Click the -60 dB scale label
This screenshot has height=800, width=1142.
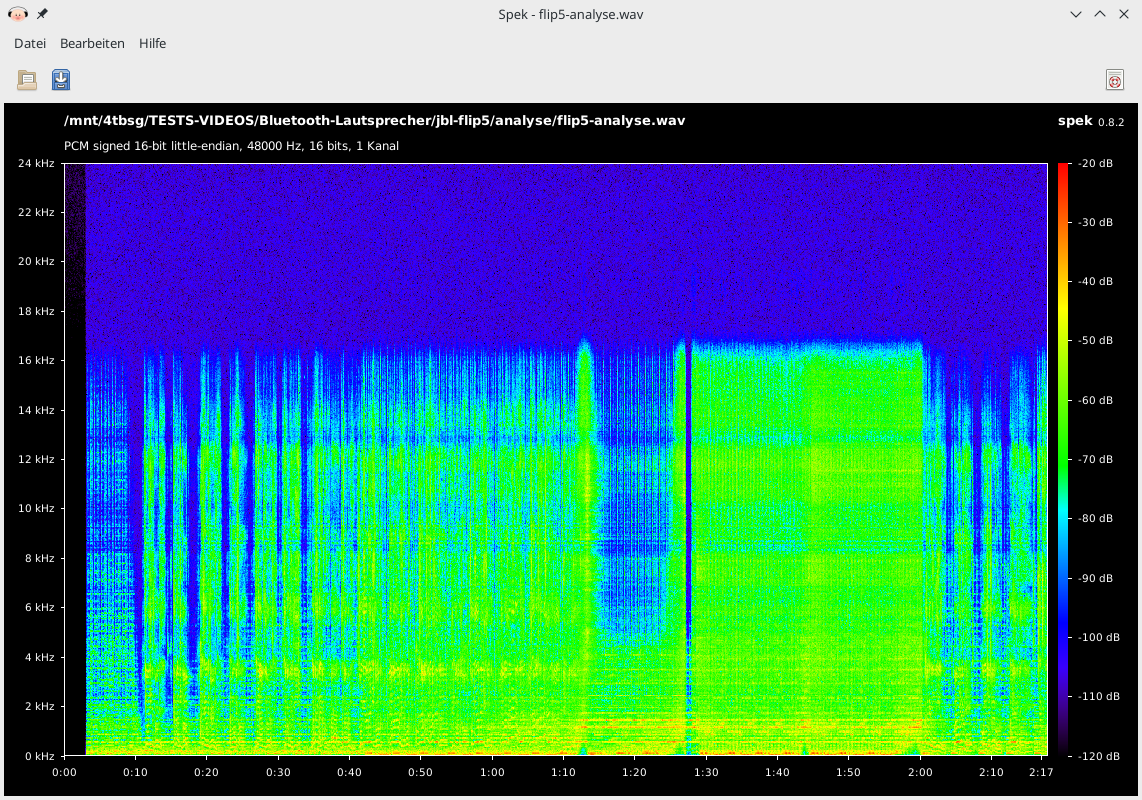tap(1095, 400)
